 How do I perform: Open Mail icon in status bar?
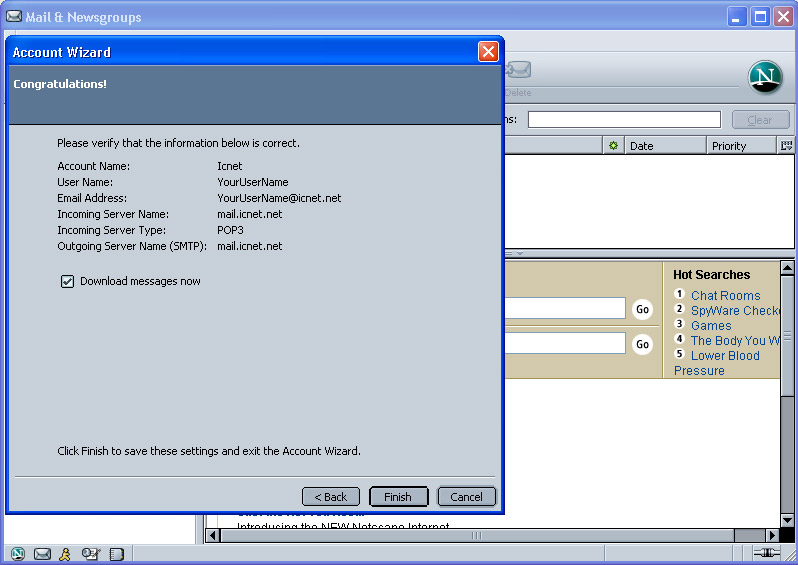click(42, 554)
